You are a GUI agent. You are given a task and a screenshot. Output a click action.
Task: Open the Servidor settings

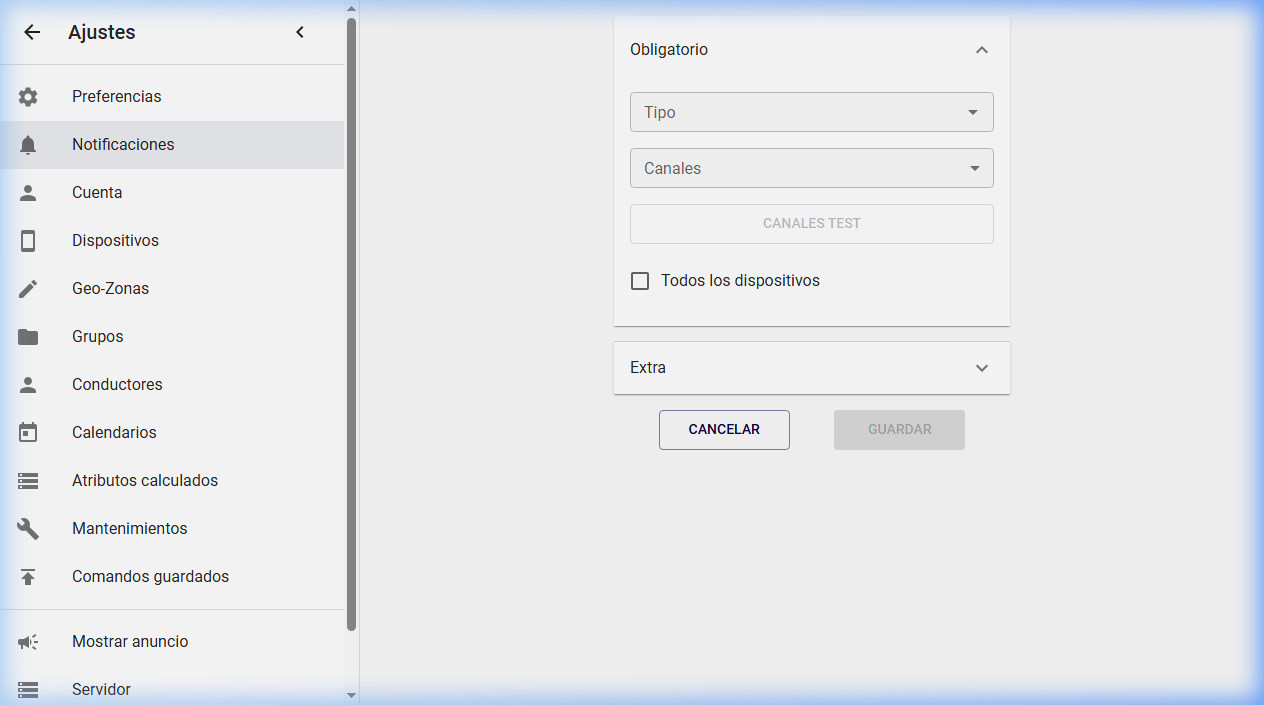pyautogui.click(x=172, y=688)
